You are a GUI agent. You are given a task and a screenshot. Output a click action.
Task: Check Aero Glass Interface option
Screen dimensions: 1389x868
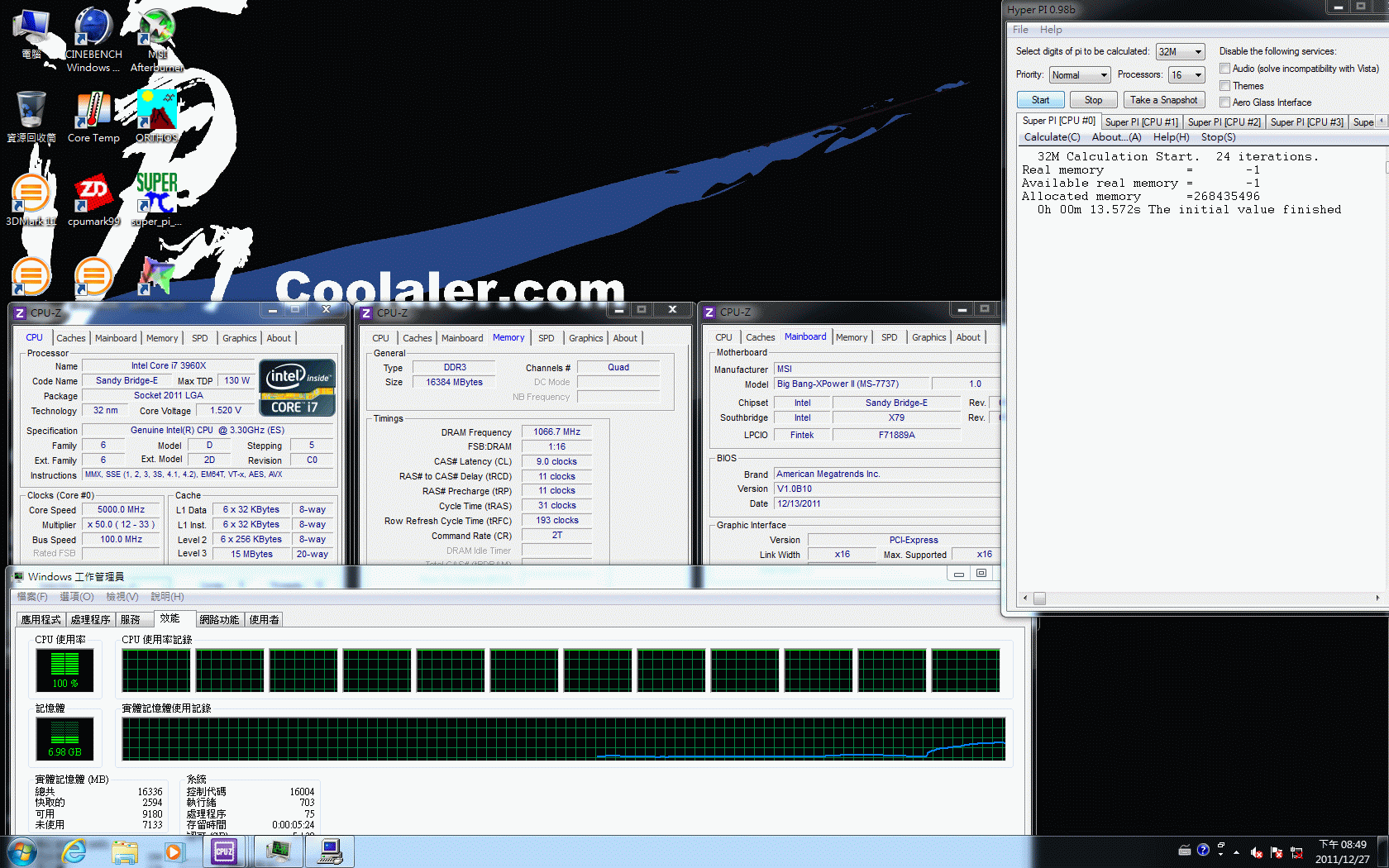pos(1225,103)
